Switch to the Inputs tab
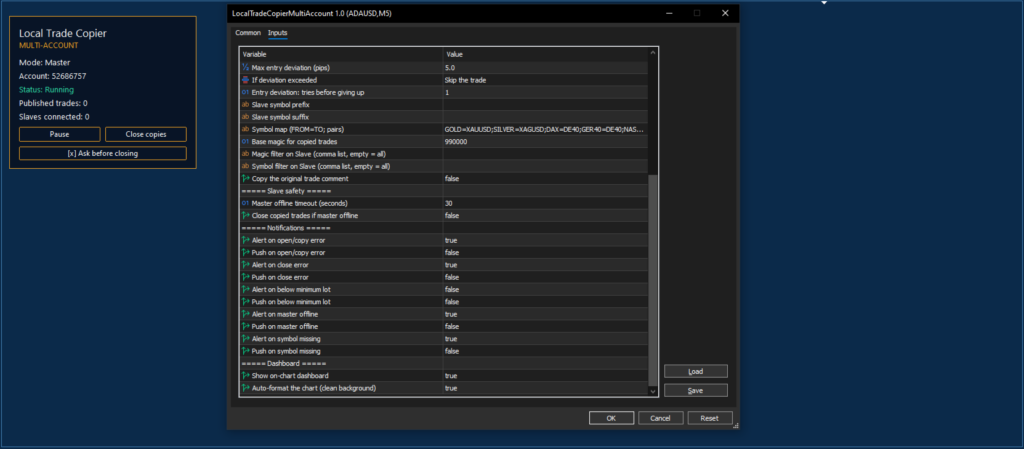The image size is (1024, 449). click(x=278, y=33)
